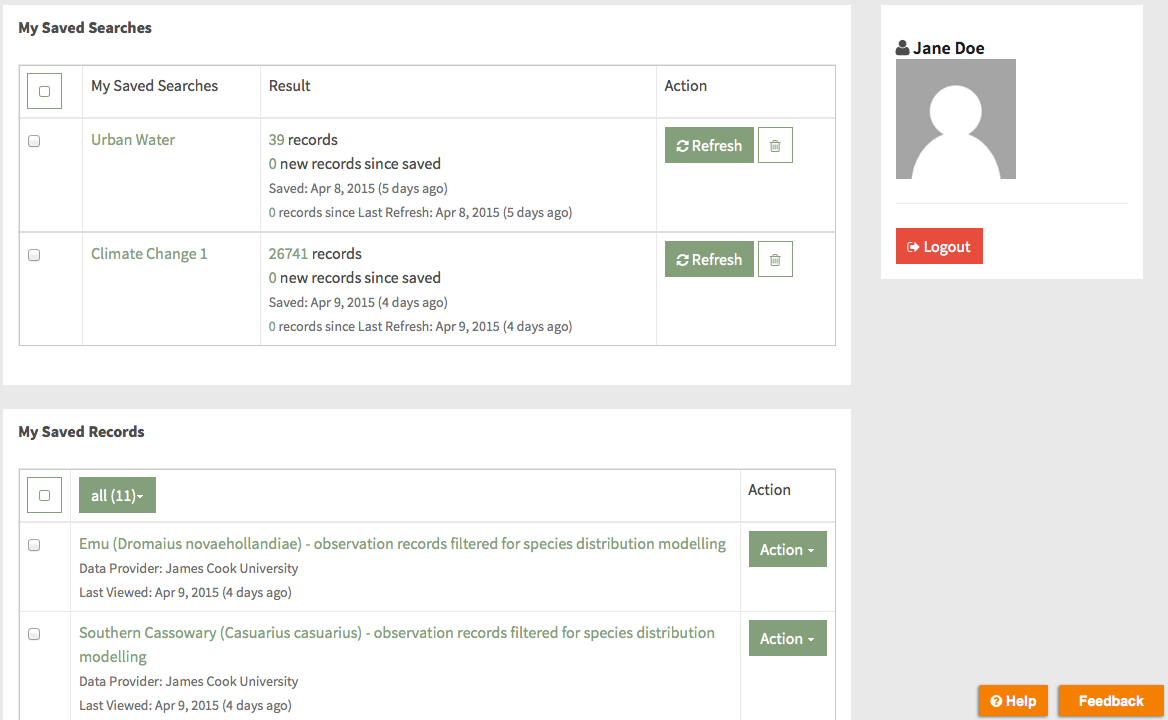Open the Urban Water saved search link

pyautogui.click(x=133, y=140)
